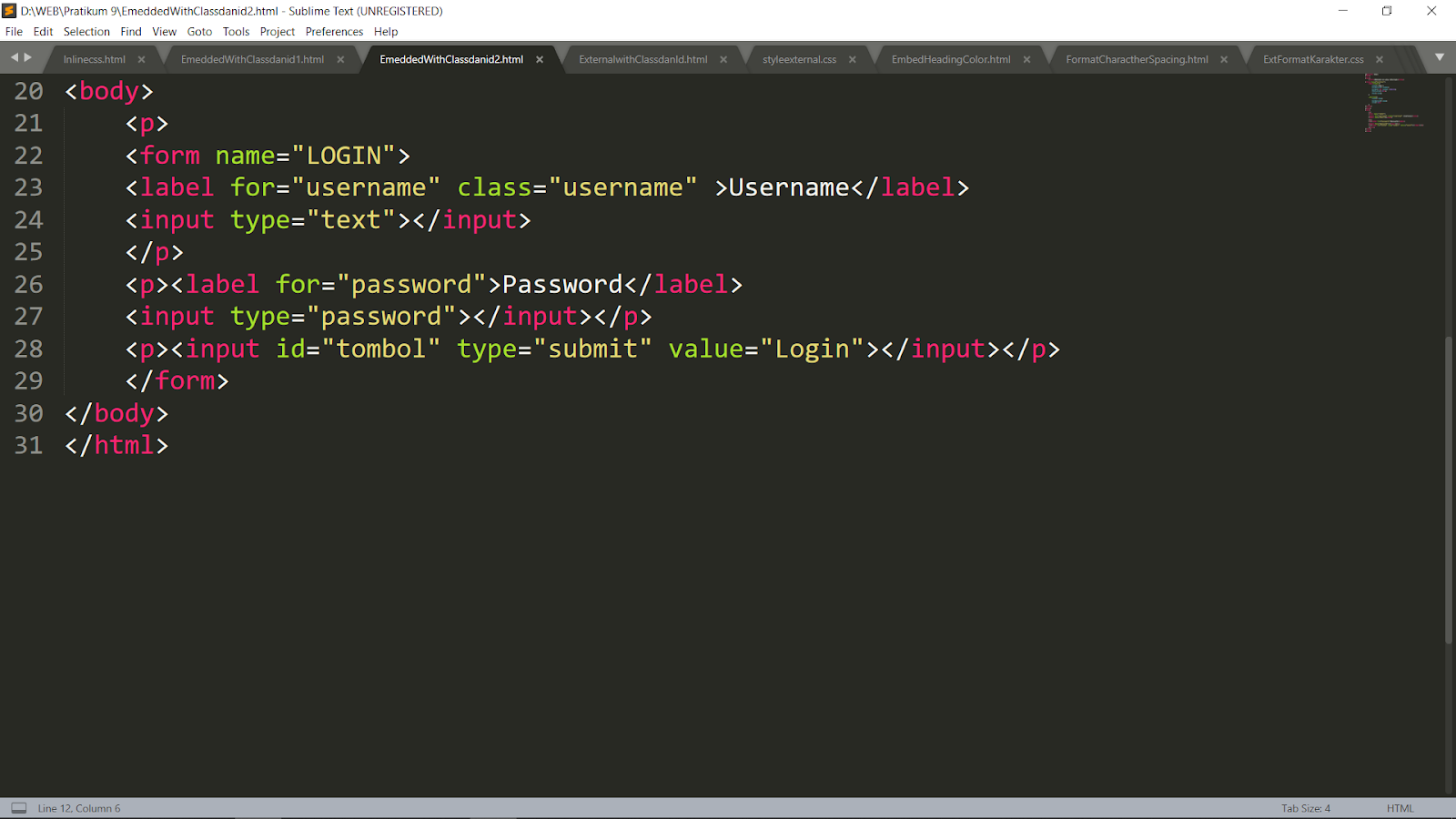Open the Preferences menu
The height and width of the screenshot is (819, 1456).
pos(334,31)
